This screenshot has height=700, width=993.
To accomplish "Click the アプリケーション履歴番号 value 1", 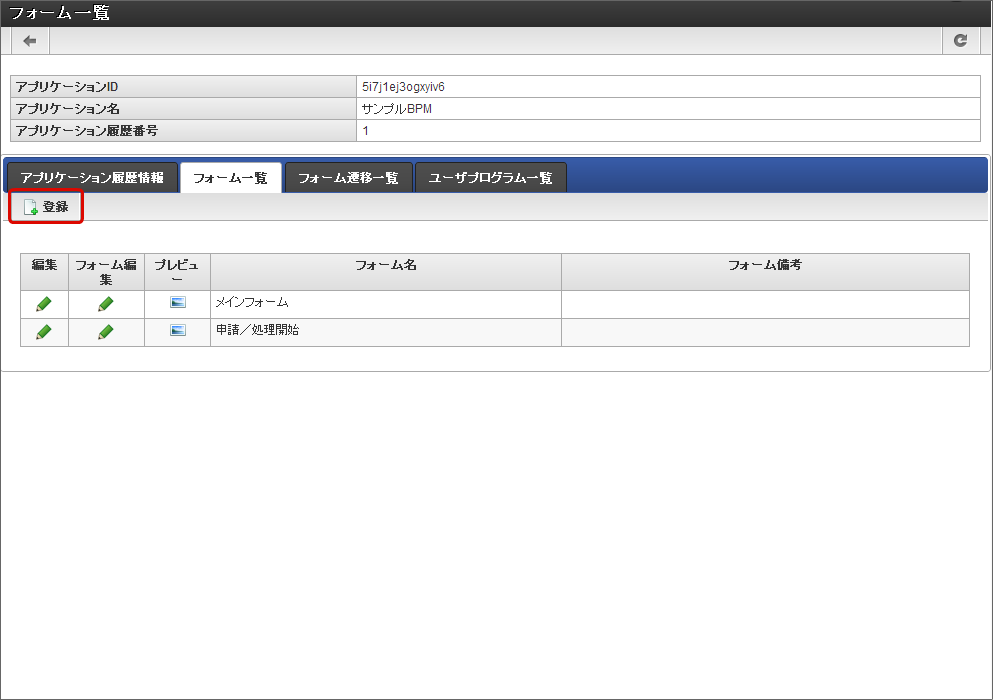I will (x=366, y=131).
